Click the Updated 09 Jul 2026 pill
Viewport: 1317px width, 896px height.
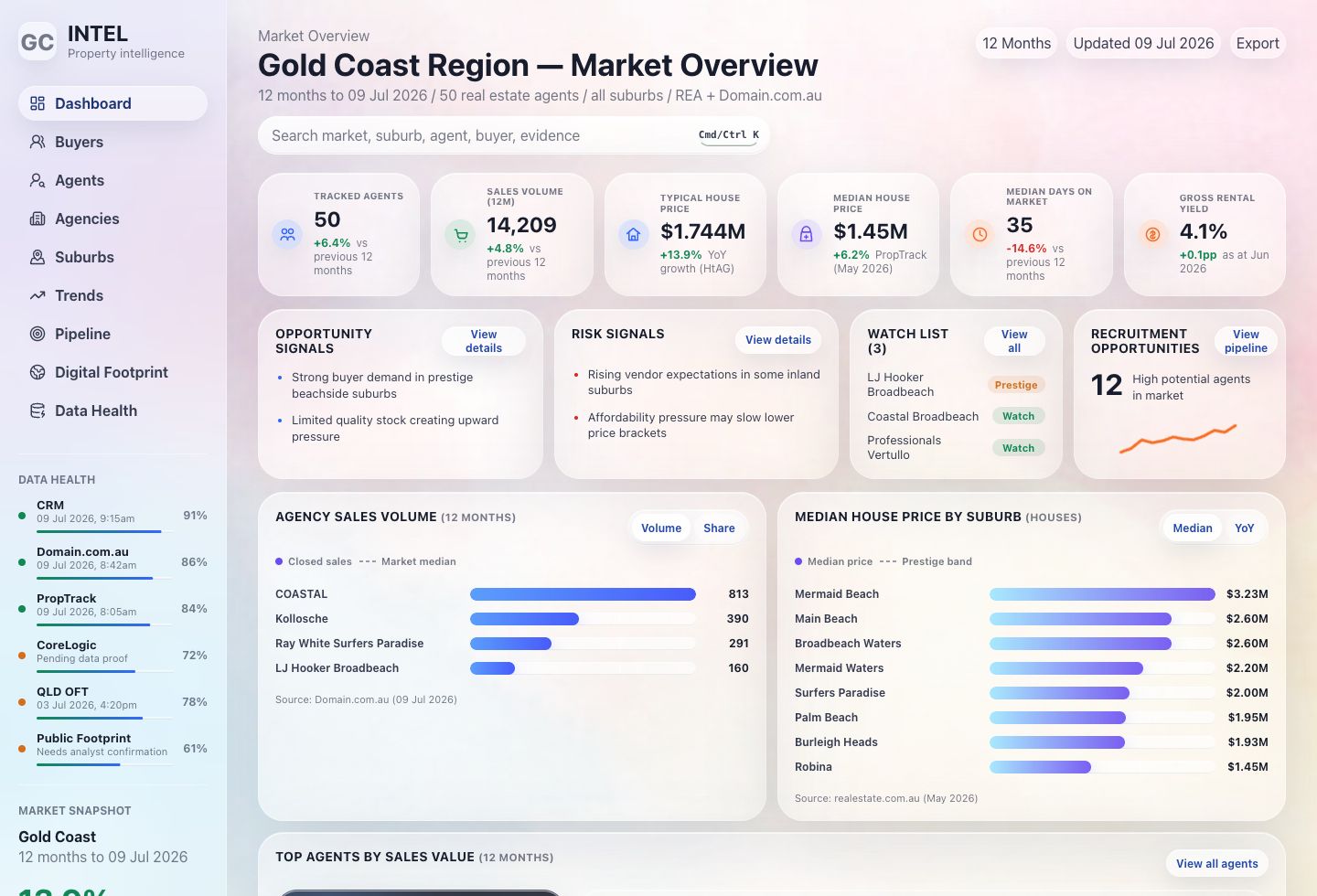point(1143,43)
